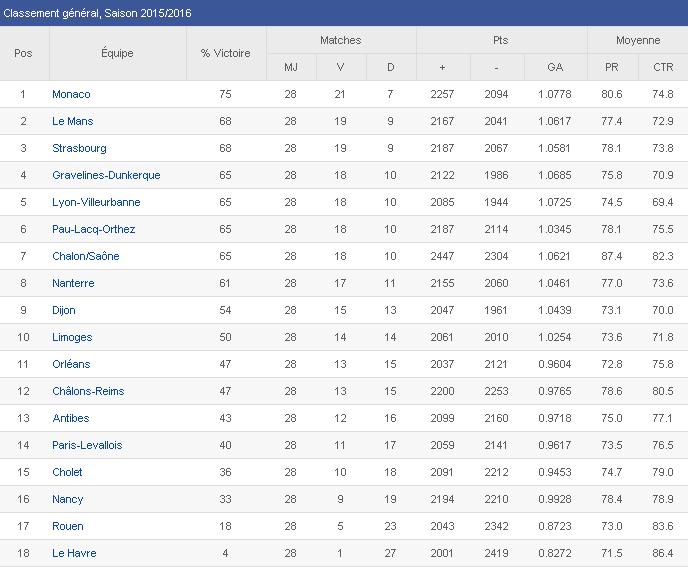Click the Rouen team link
Viewport: 688px width, 567px height.
pyautogui.click(x=67, y=526)
